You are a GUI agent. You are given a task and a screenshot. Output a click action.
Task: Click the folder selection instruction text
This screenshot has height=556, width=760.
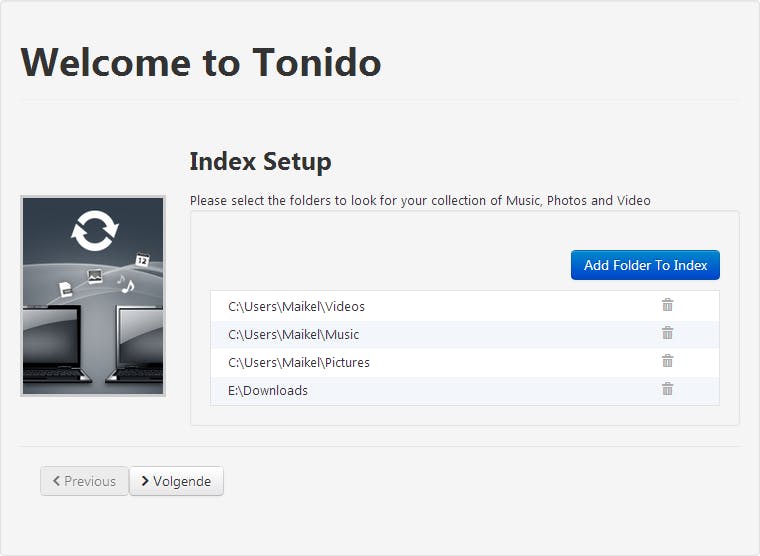coord(420,200)
